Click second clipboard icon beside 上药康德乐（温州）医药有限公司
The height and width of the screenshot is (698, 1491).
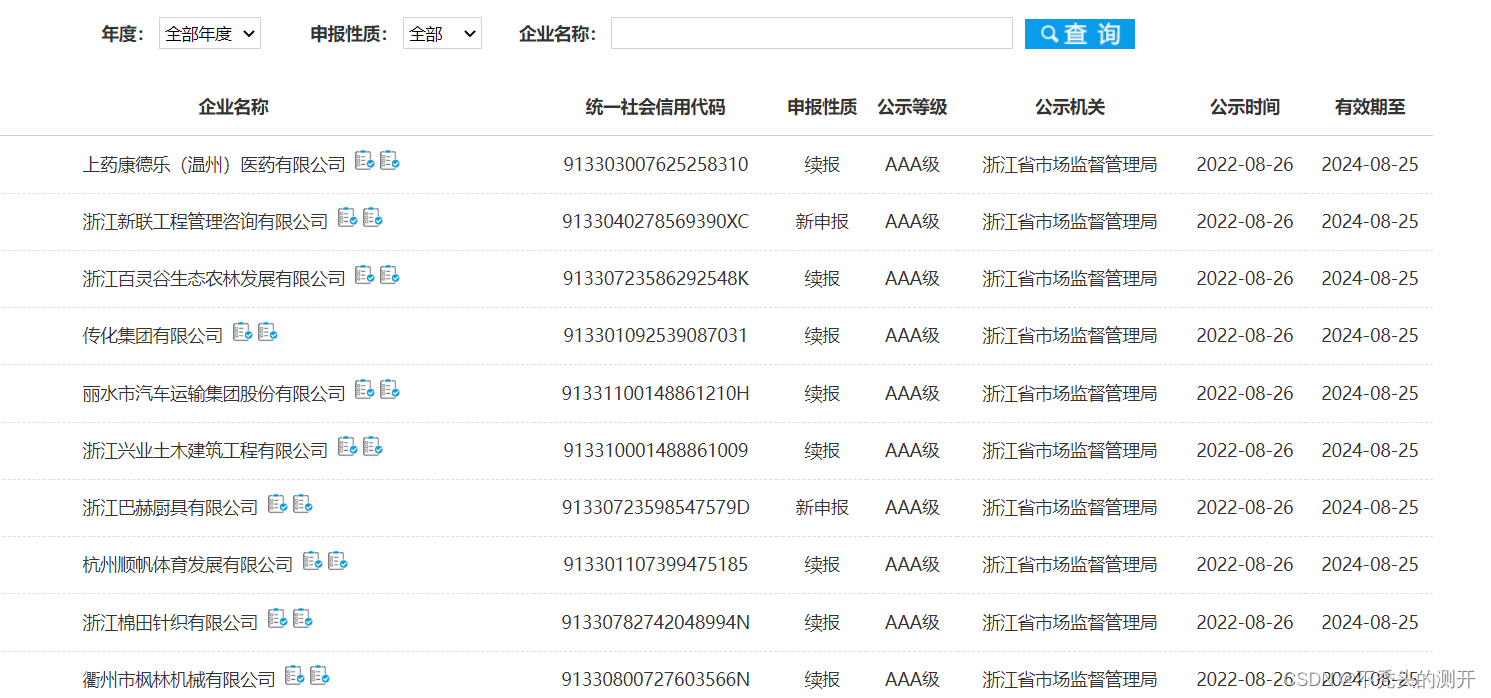point(389,160)
